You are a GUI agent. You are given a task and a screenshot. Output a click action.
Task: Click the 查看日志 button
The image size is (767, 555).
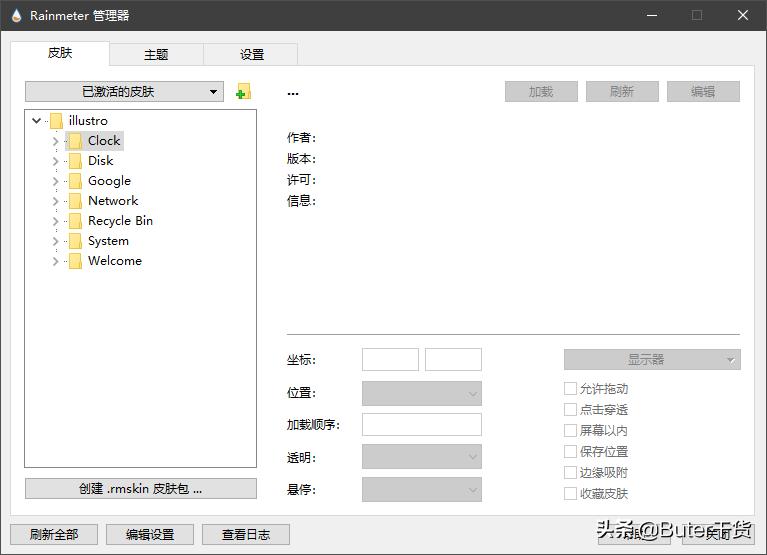coord(246,534)
